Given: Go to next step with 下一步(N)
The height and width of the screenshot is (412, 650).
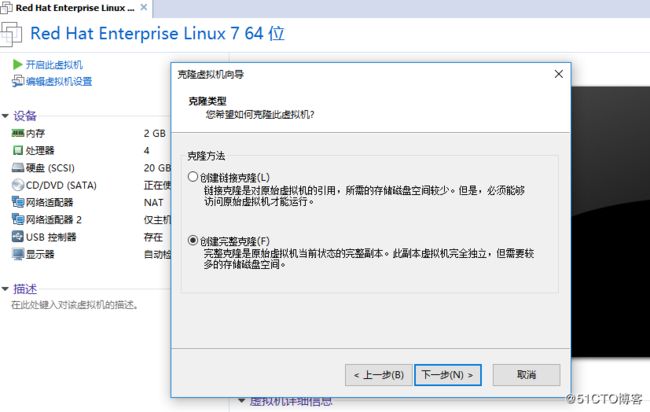Looking at the screenshot, I should pos(448,375).
